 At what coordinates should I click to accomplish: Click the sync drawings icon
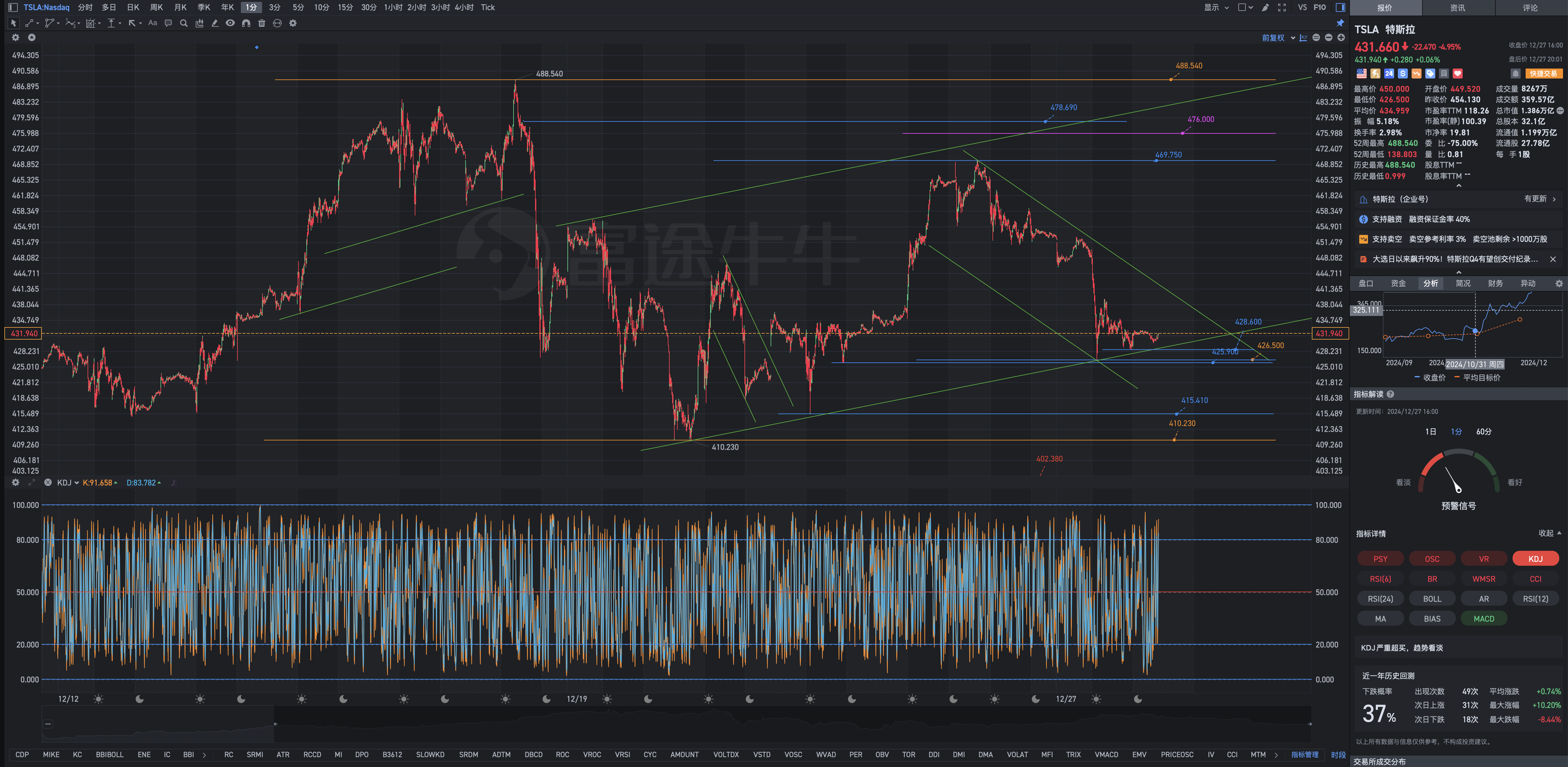click(x=277, y=23)
